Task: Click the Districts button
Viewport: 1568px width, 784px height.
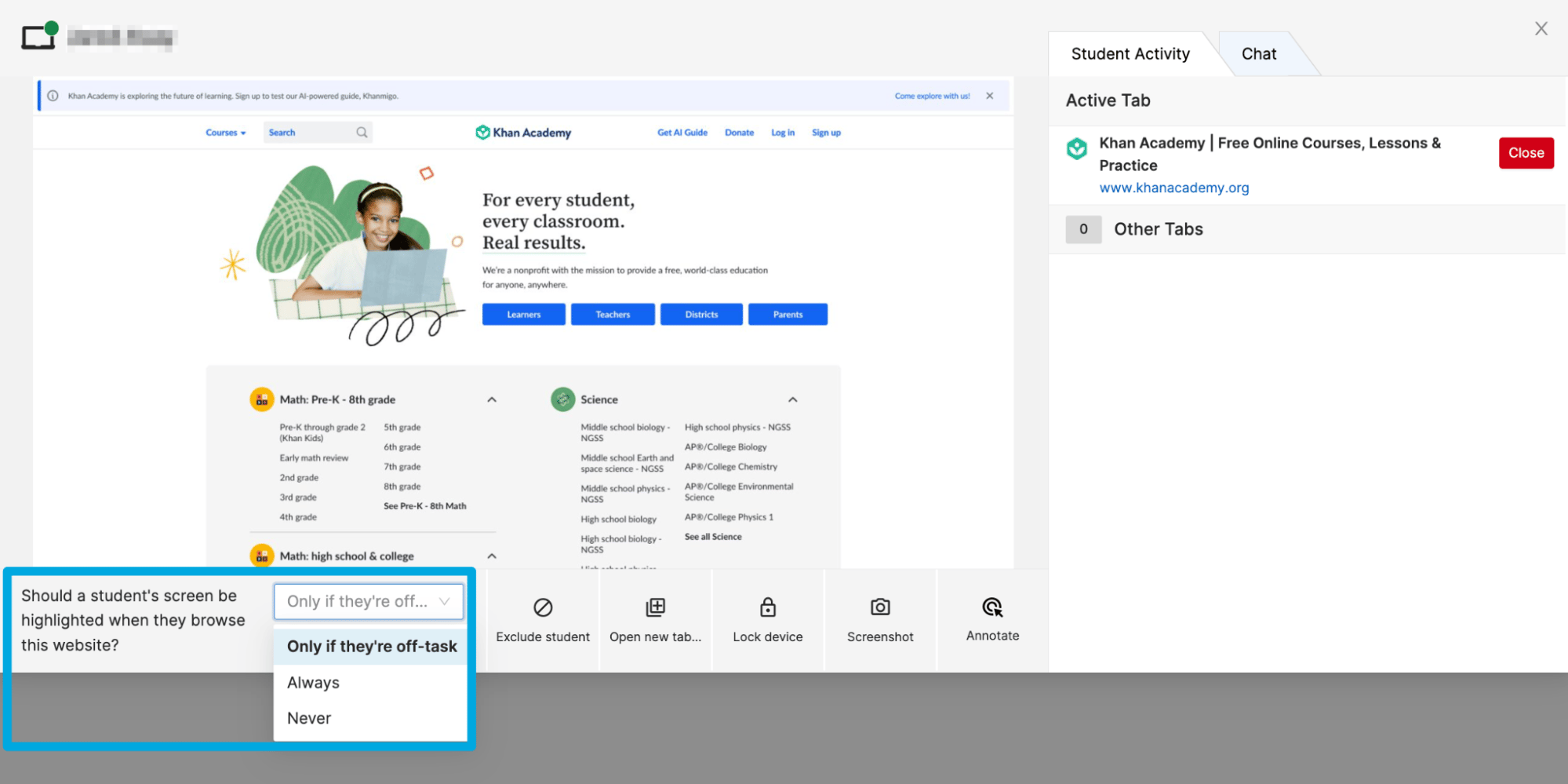Action: pos(701,315)
